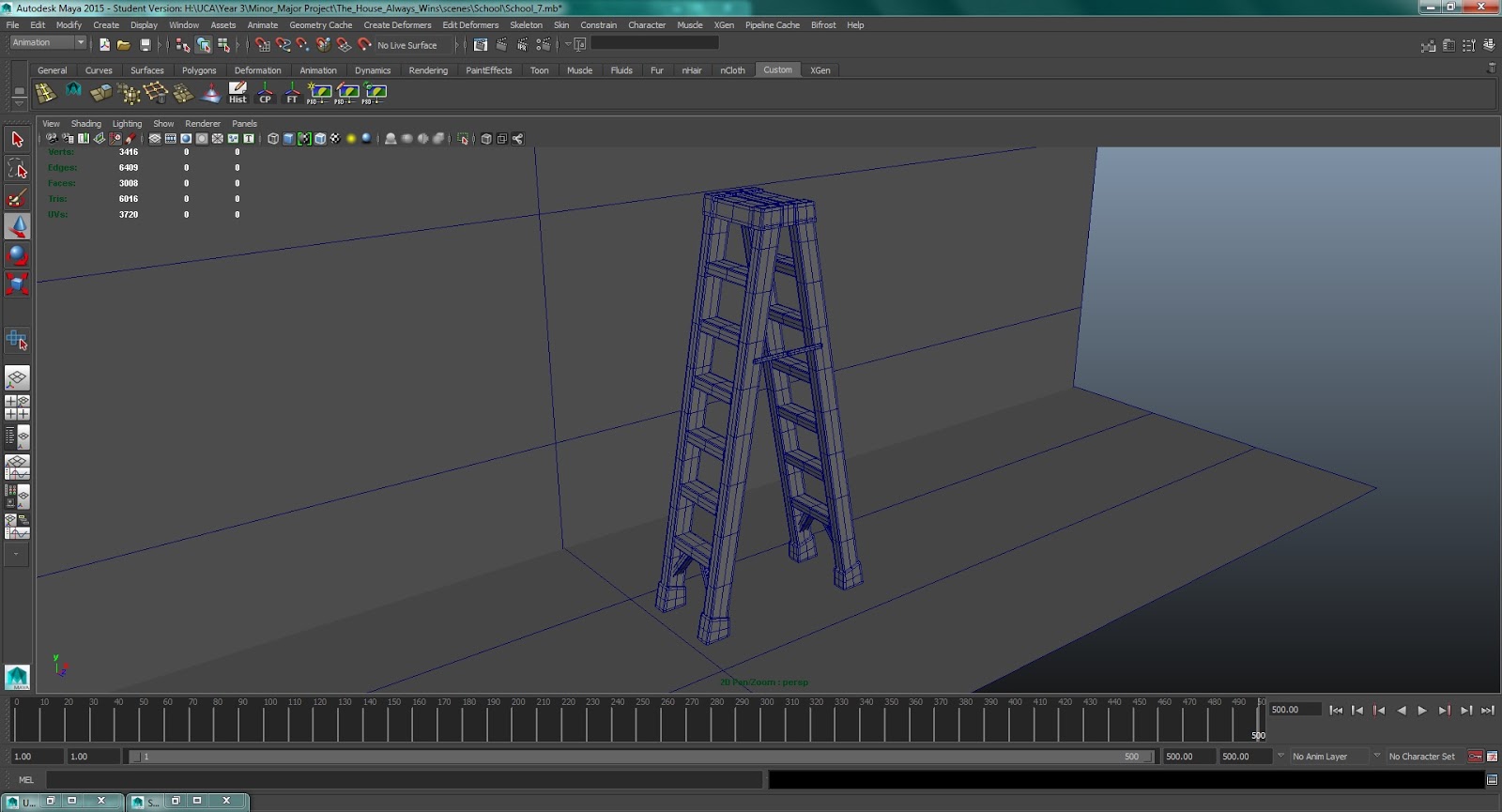
Task: Activate the Rotate tool
Action: click(17, 255)
